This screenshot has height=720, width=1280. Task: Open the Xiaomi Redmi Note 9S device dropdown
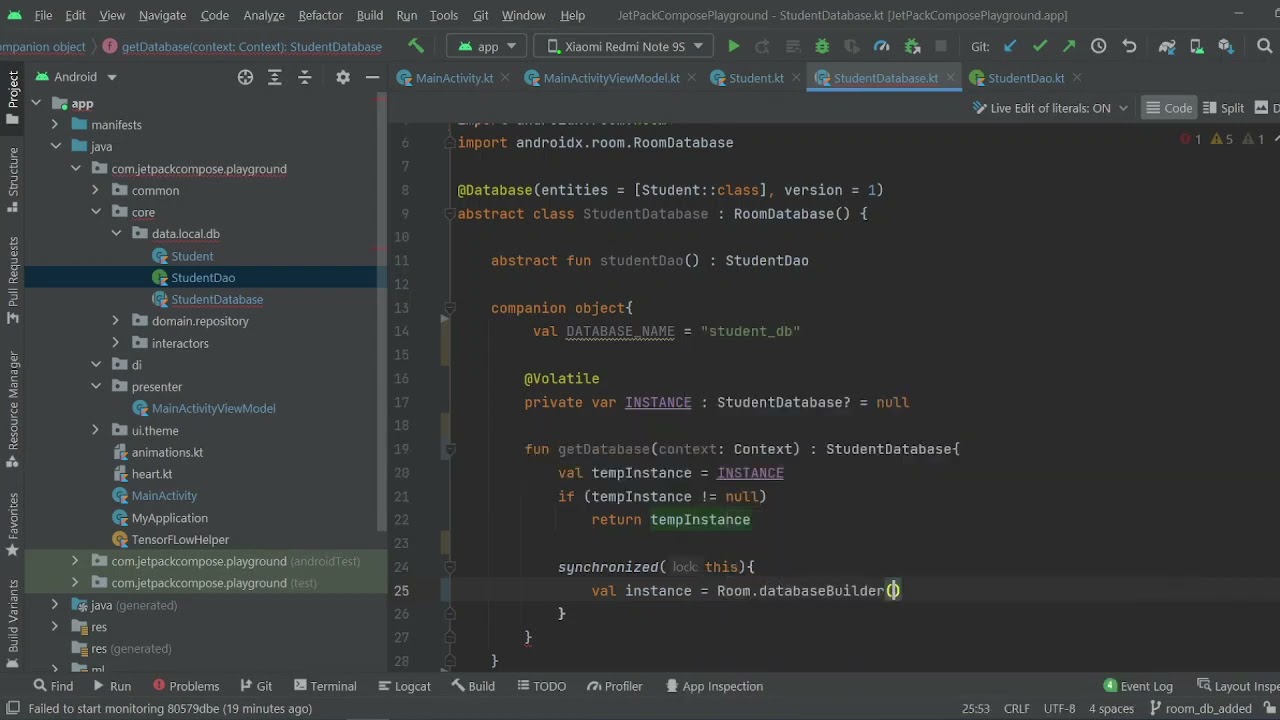click(x=625, y=47)
